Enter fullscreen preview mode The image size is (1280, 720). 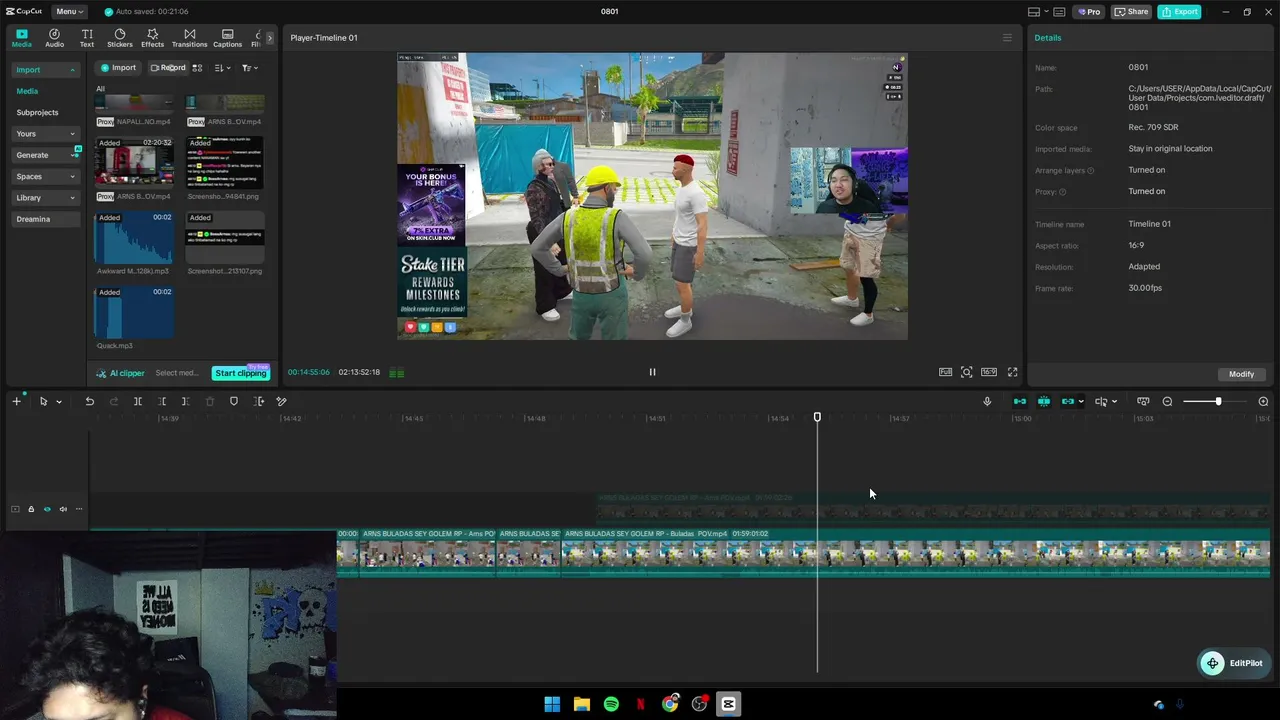pos(1012,372)
